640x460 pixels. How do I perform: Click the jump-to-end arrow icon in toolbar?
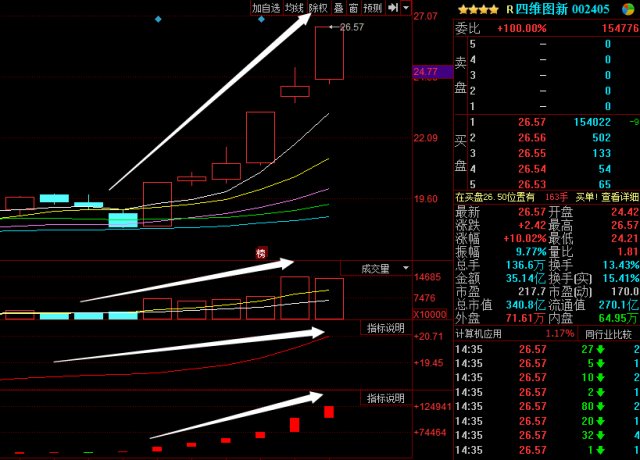(x=393, y=7)
